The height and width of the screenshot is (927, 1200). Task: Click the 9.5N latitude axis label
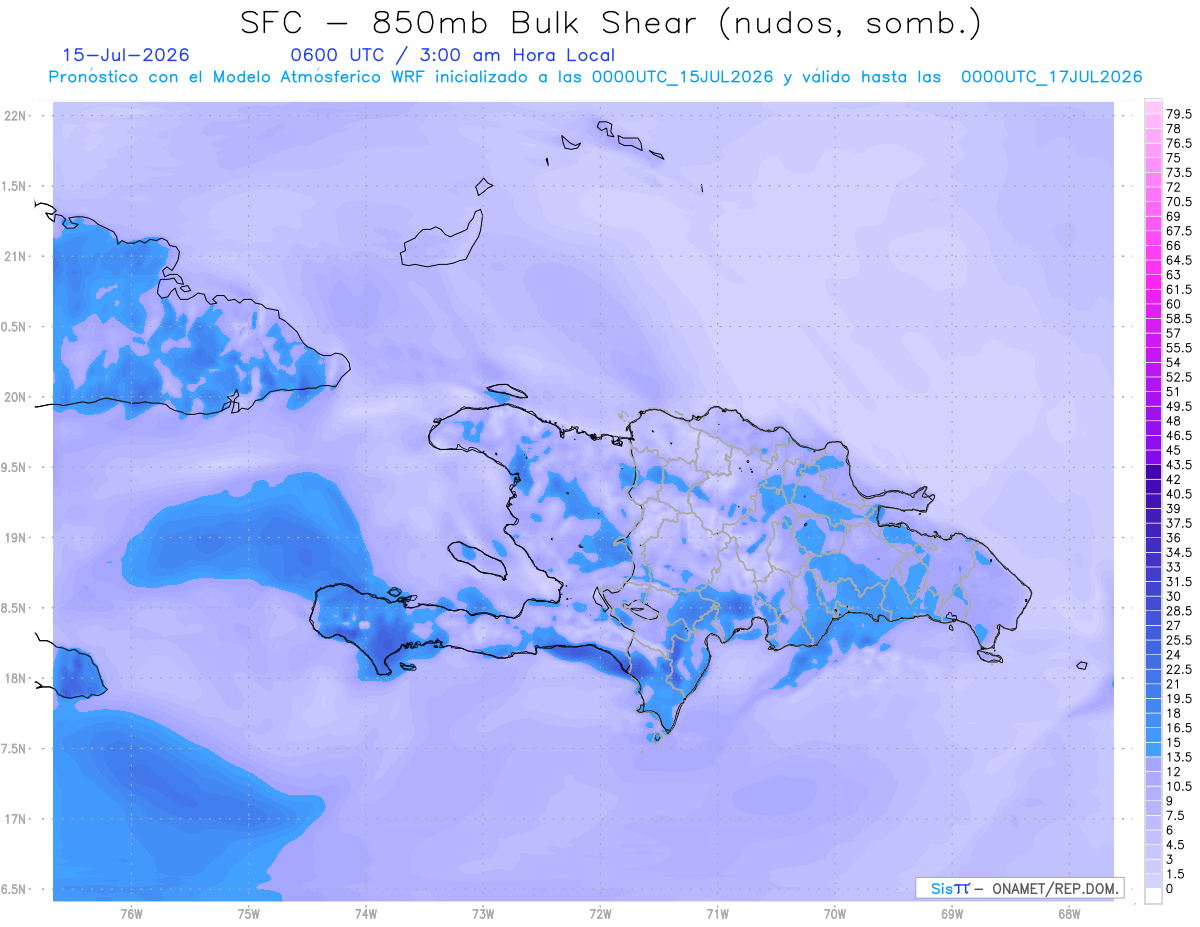click(15, 468)
